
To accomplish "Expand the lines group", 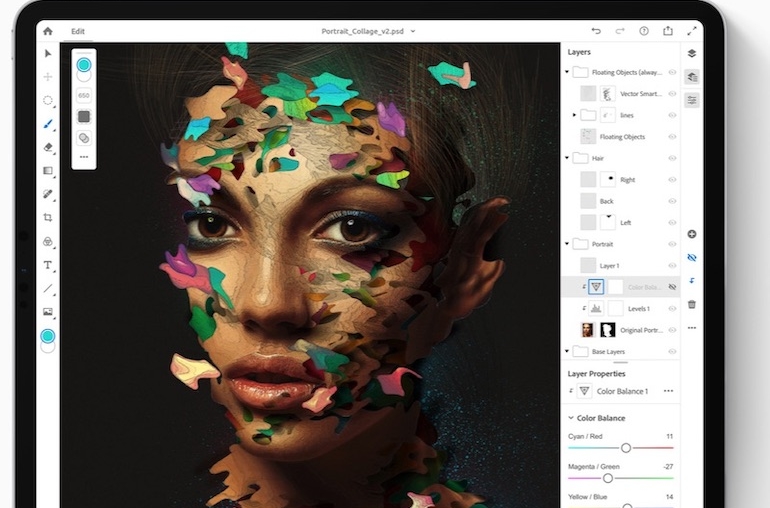I will click(x=575, y=115).
